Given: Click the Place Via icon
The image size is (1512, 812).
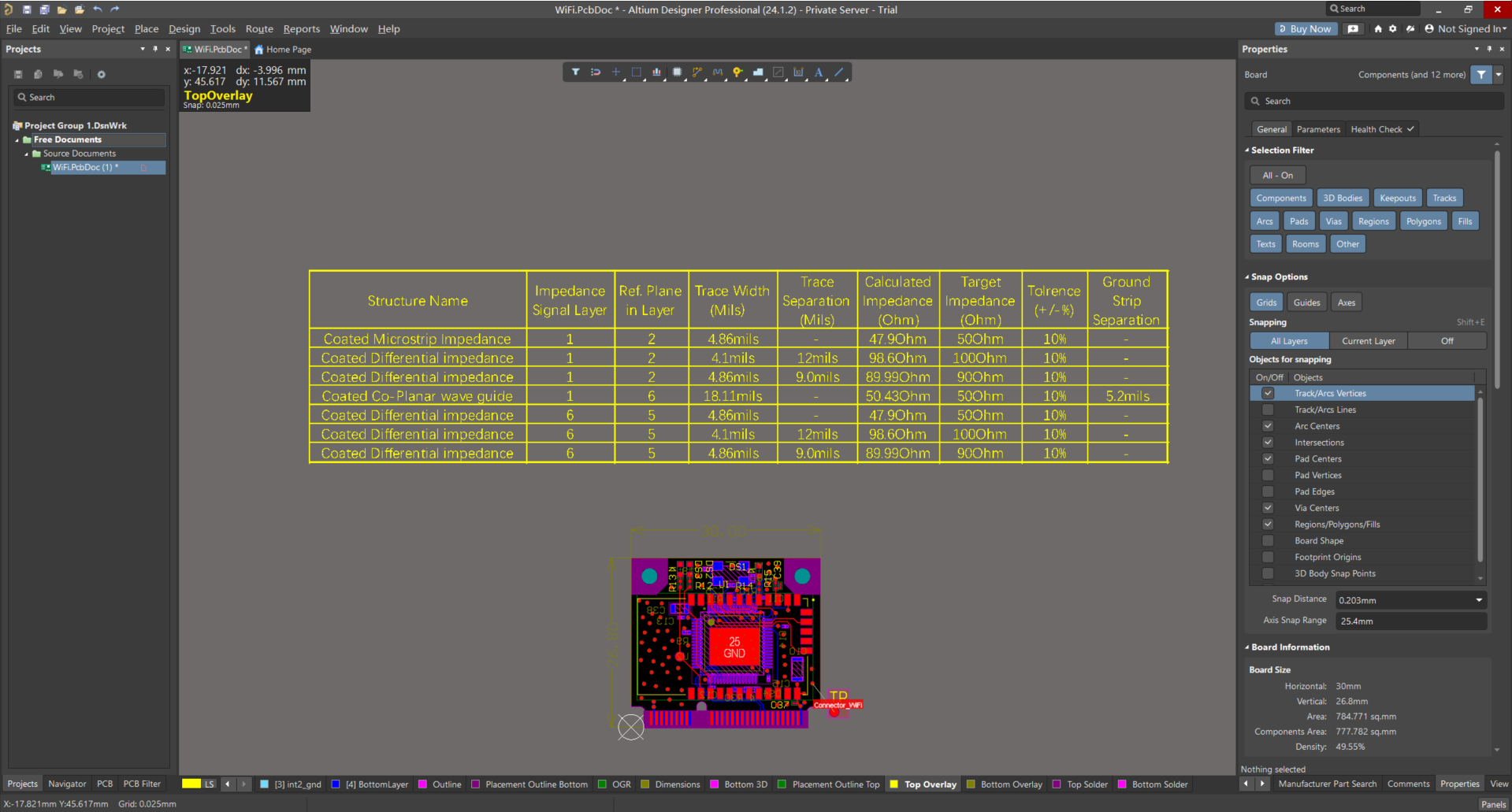Looking at the screenshot, I should pos(737,72).
